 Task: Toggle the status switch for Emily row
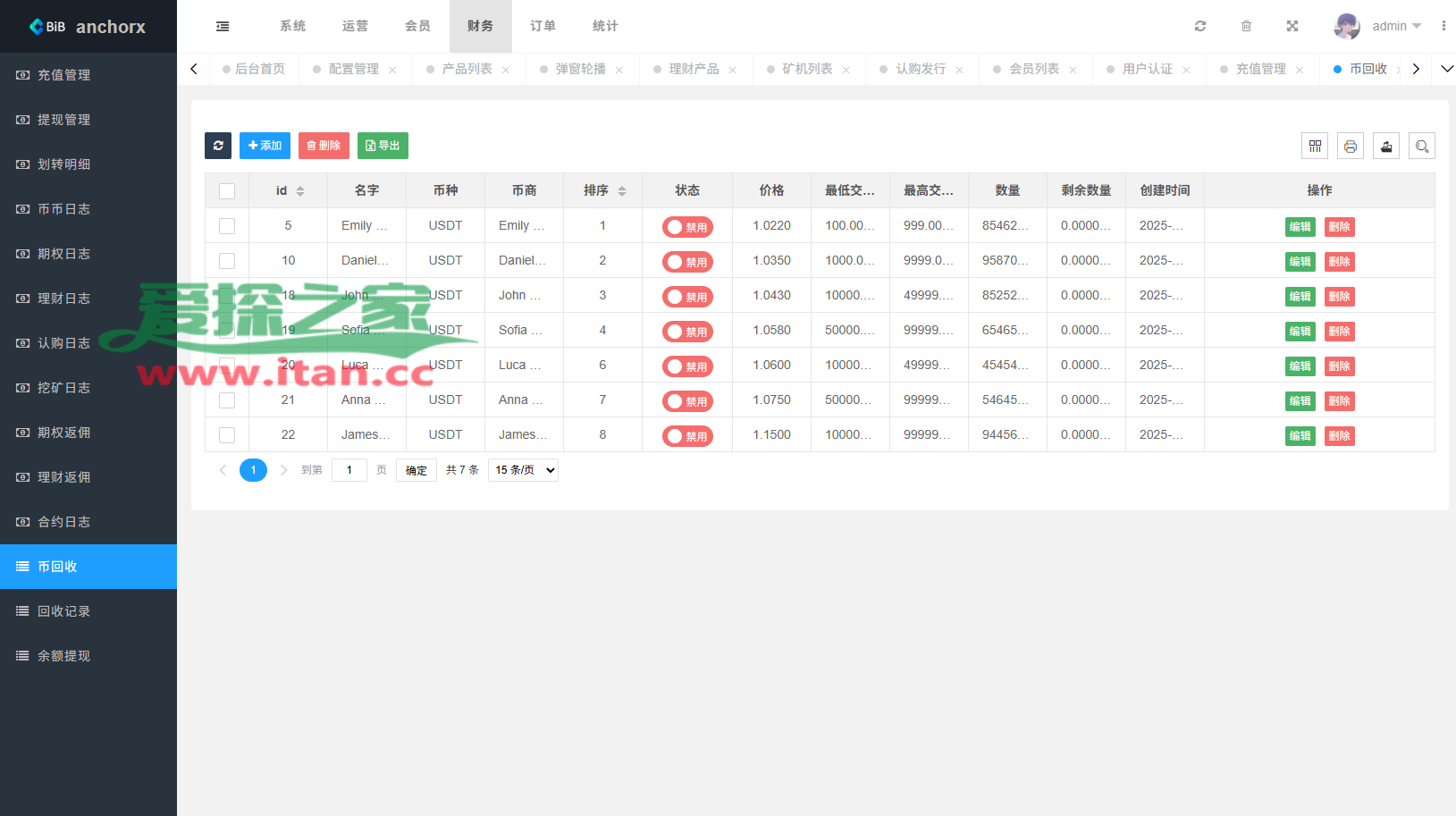pos(686,227)
